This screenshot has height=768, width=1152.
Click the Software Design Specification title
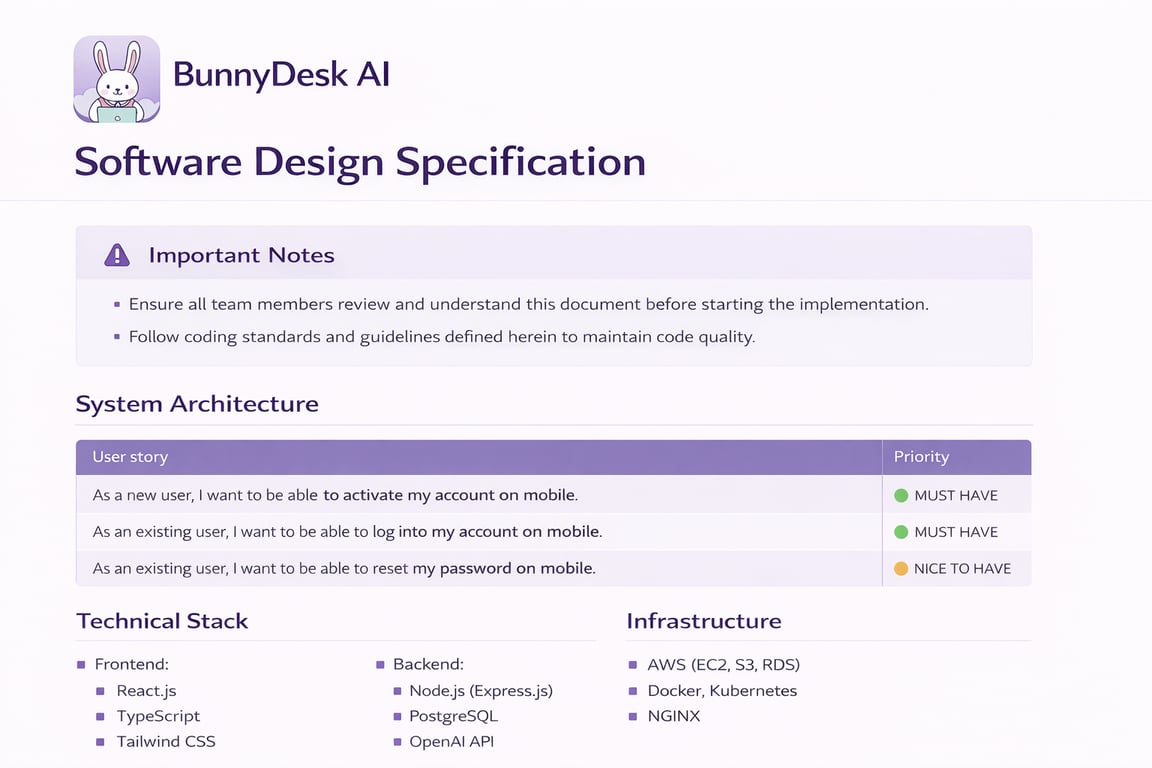point(360,162)
